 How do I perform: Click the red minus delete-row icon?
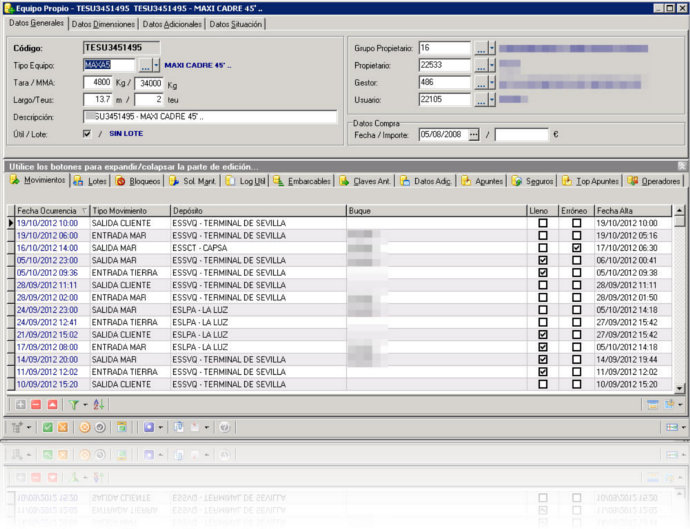36,404
